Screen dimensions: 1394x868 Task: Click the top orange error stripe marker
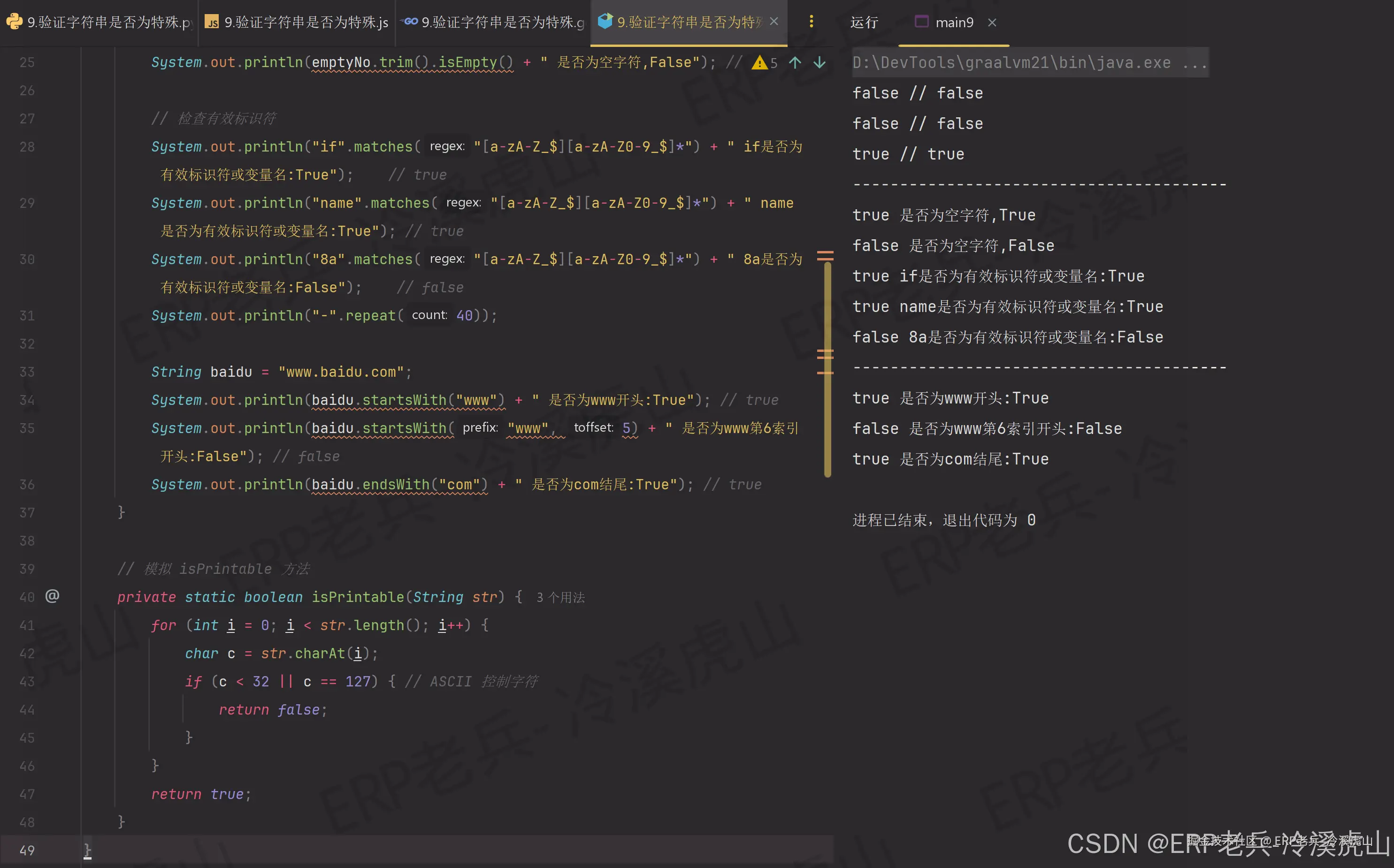[825, 252]
